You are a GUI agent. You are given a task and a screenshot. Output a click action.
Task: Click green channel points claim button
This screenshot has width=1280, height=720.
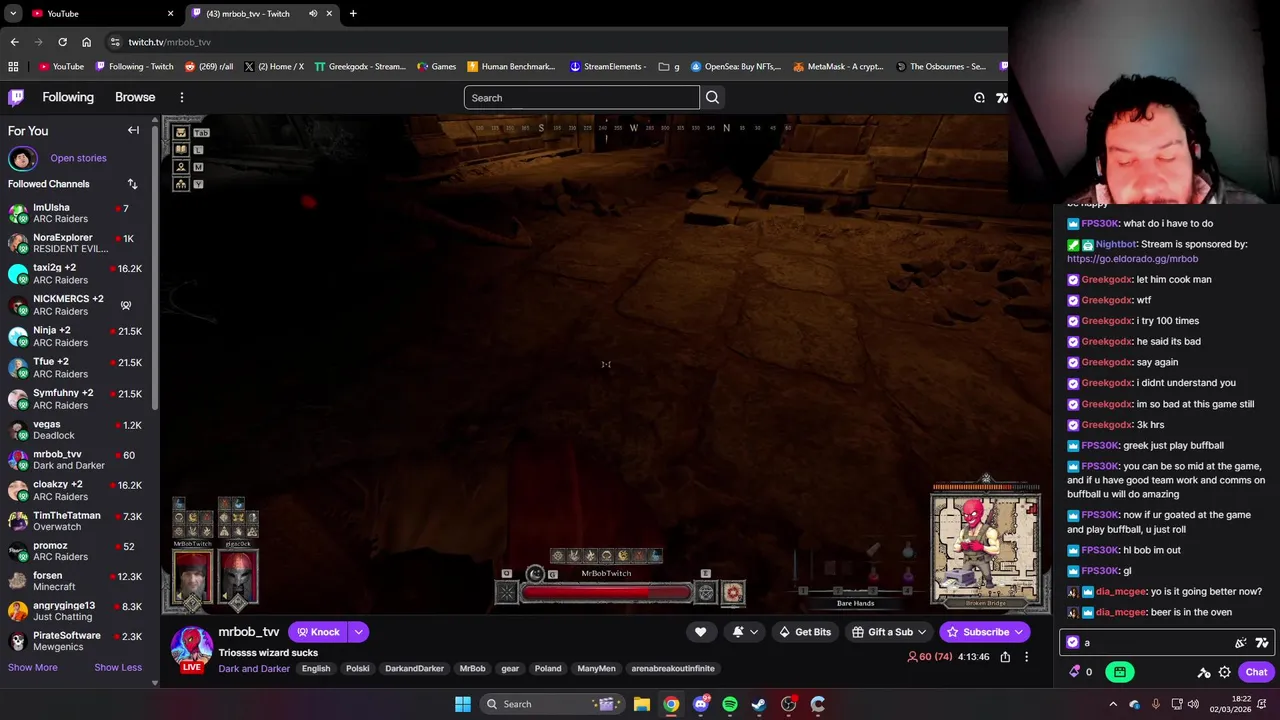point(1120,672)
